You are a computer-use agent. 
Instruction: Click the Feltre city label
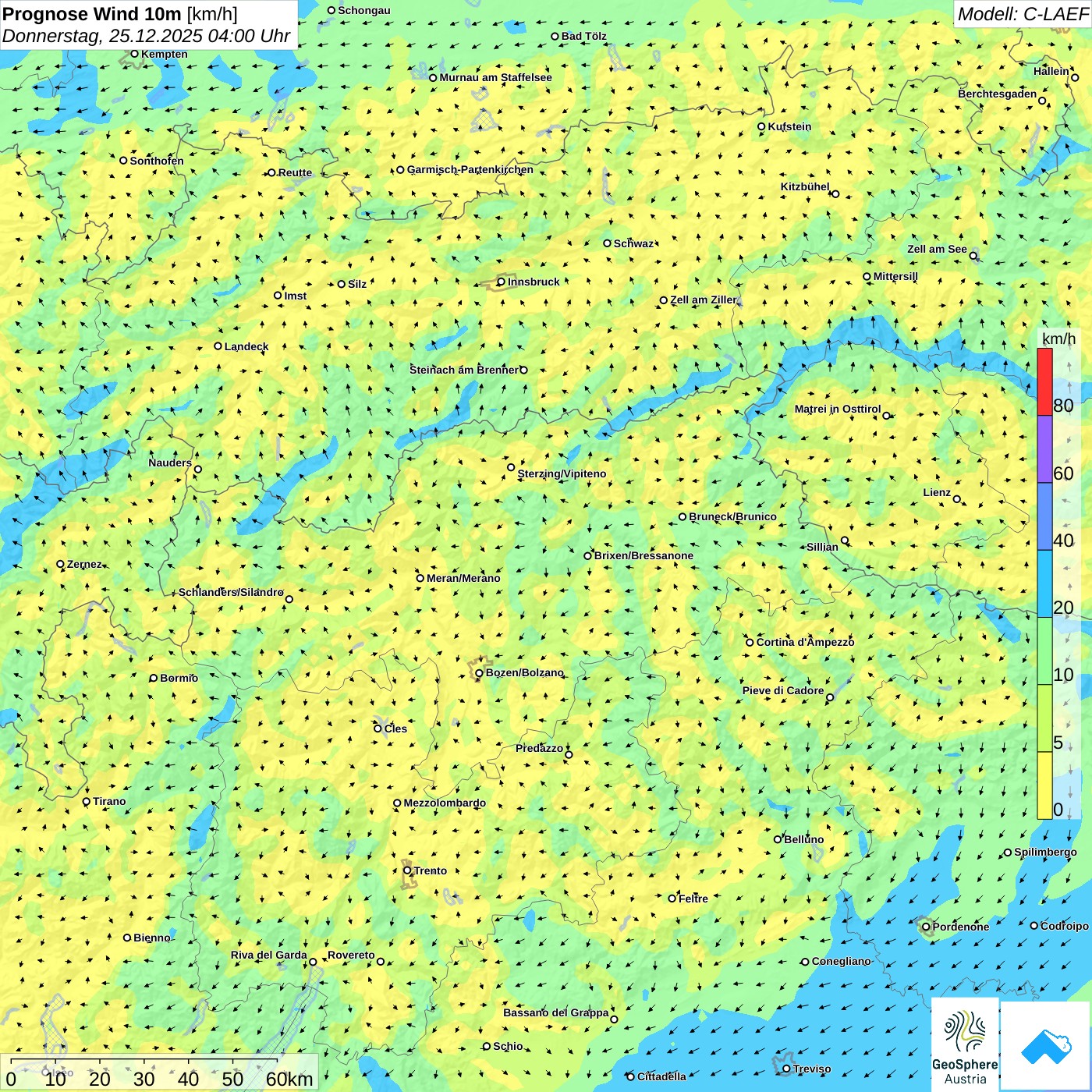pos(693,899)
